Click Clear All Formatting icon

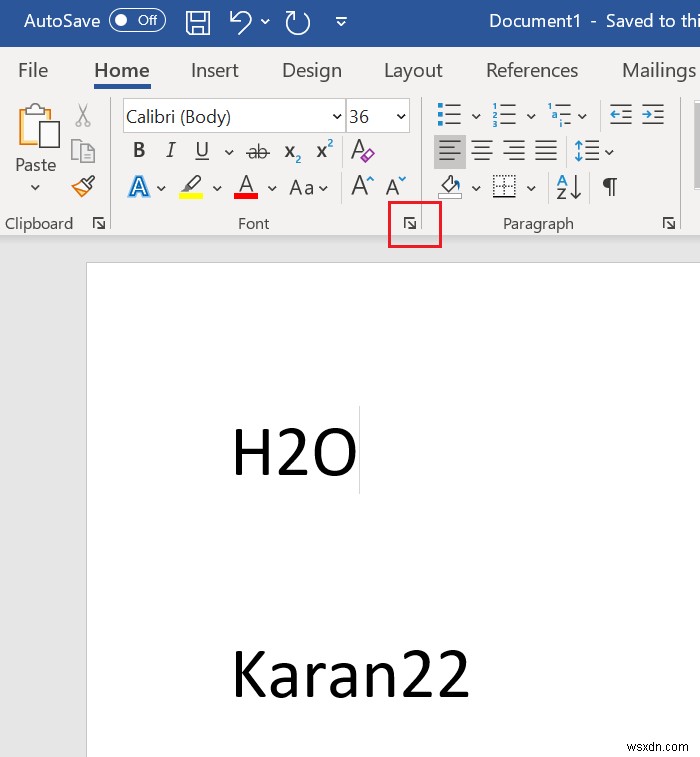[x=362, y=150]
